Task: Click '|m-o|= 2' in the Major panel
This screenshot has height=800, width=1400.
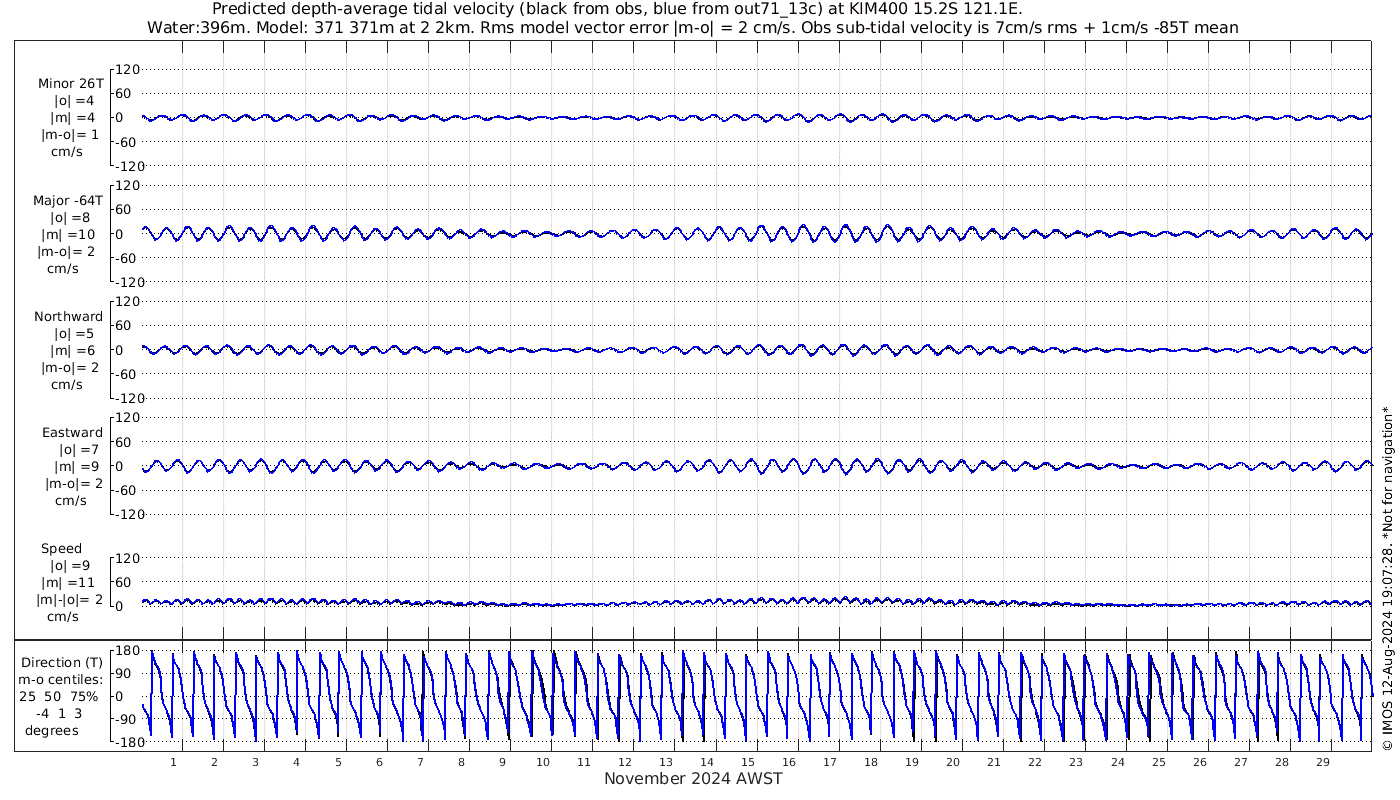Action: pyautogui.click(x=66, y=251)
